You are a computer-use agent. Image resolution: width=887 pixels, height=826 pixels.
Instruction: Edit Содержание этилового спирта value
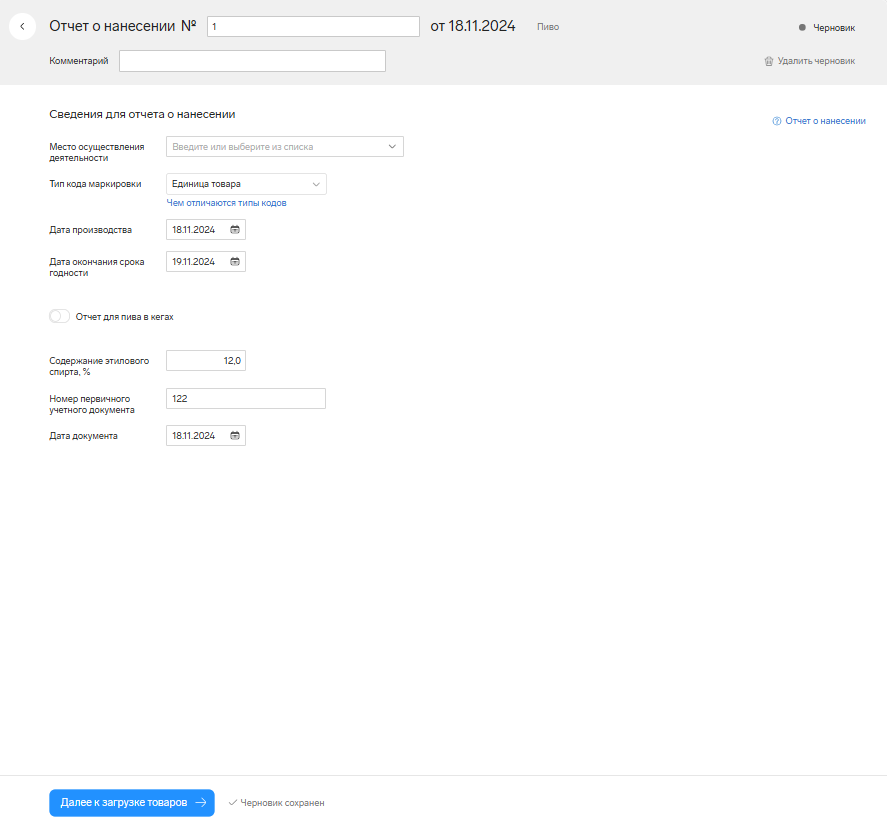(206, 360)
